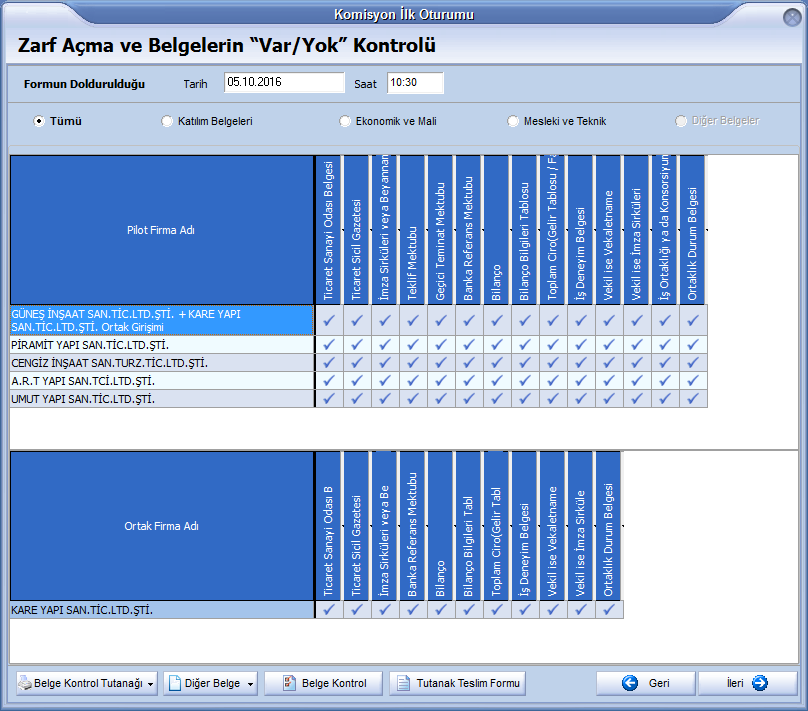Viewport: 808px width, 711px height.
Task: Choose the Ekonomik ve Mali filter
Action: coord(345,121)
